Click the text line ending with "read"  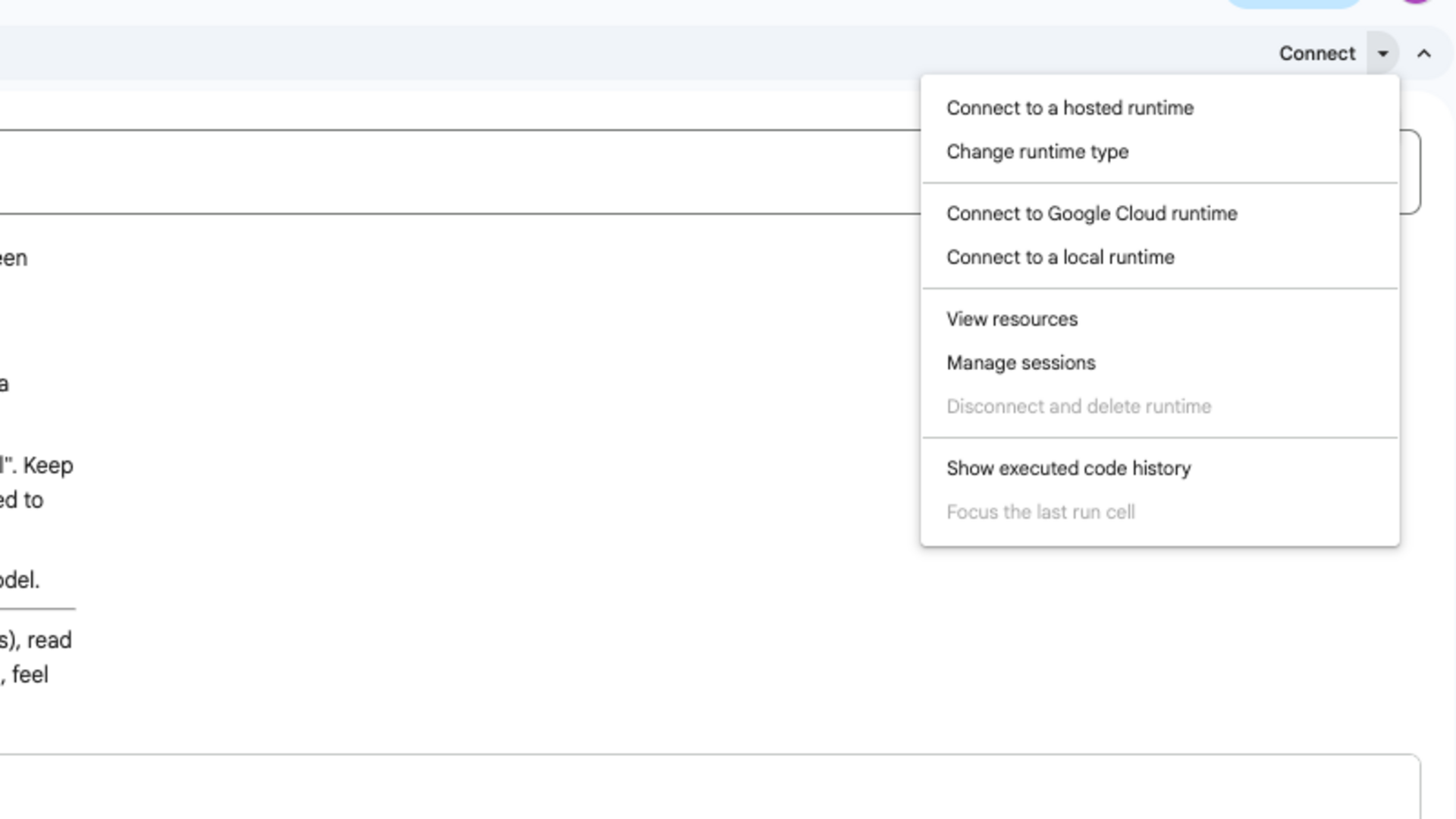36,640
